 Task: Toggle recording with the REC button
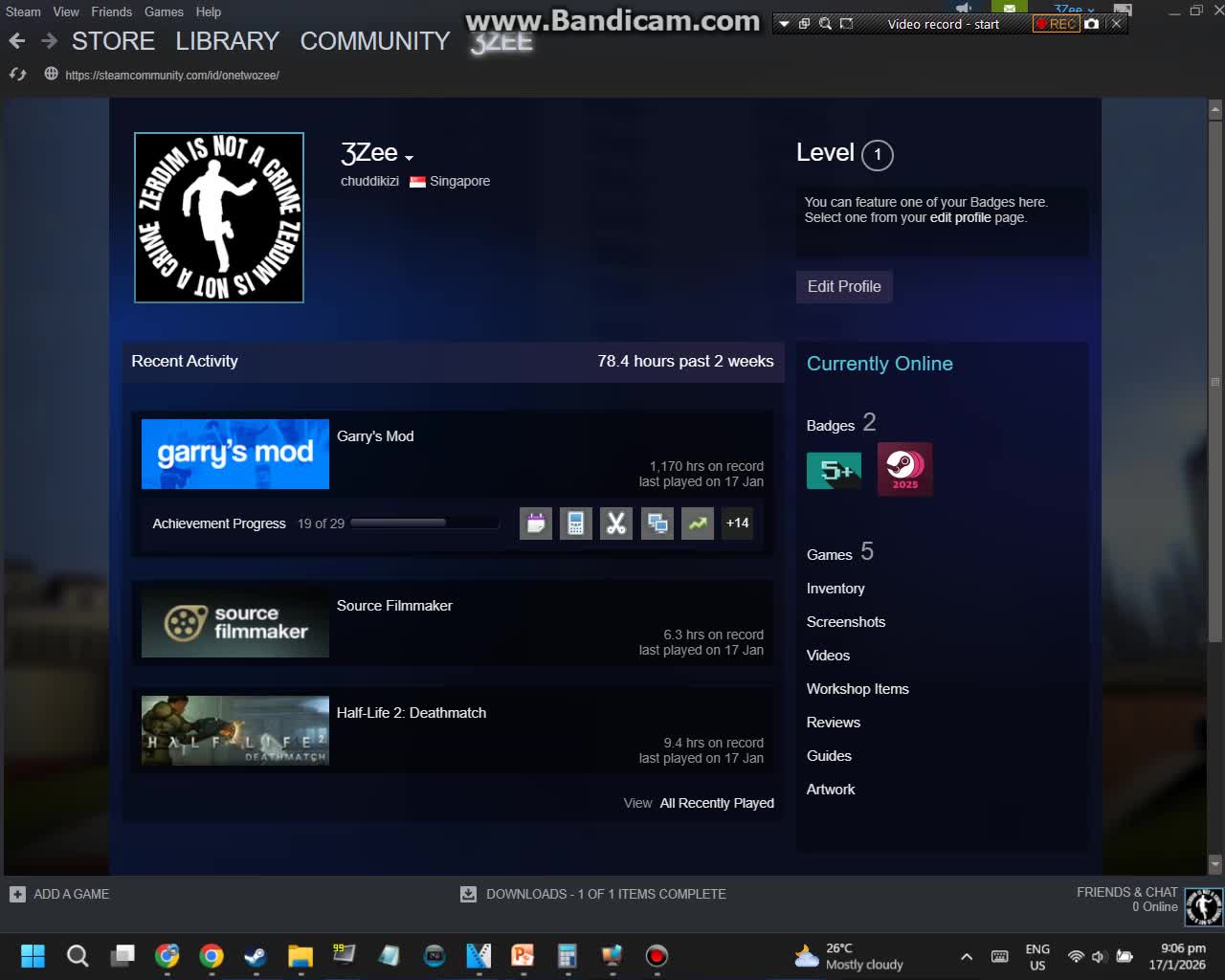pyautogui.click(x=1057, y=24)
